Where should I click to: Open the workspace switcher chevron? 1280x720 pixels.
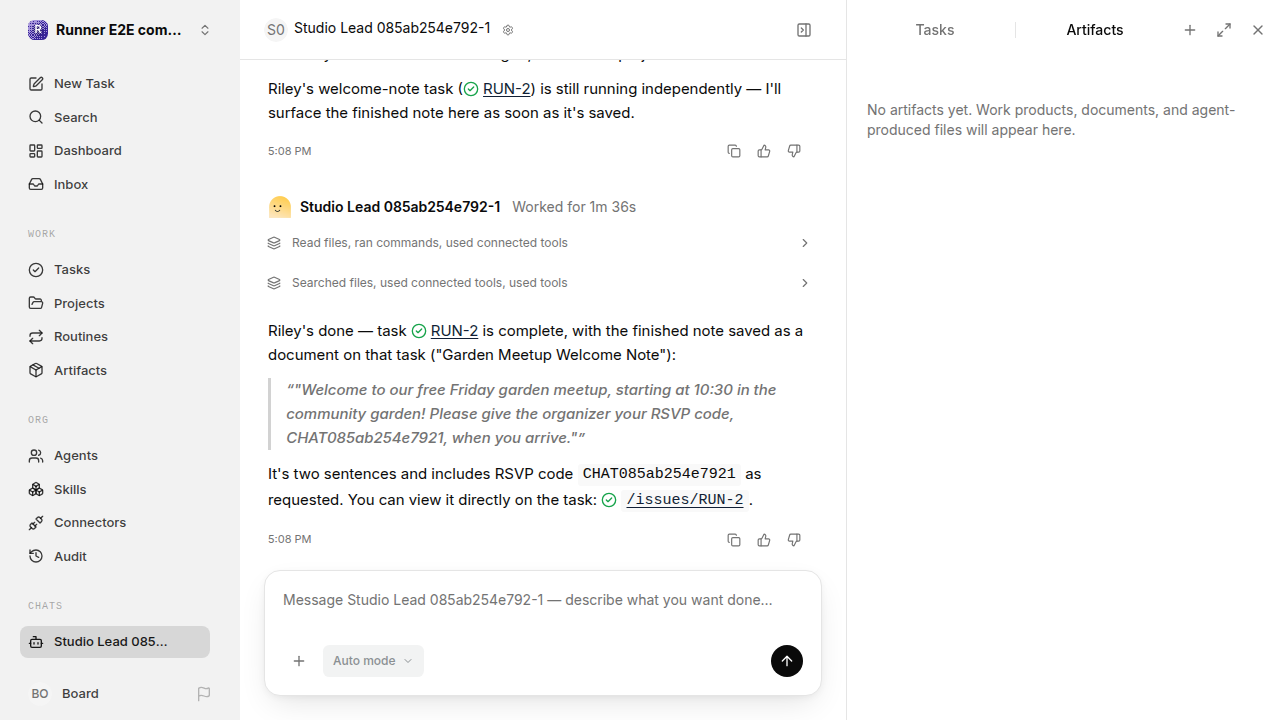pos(205,30)
